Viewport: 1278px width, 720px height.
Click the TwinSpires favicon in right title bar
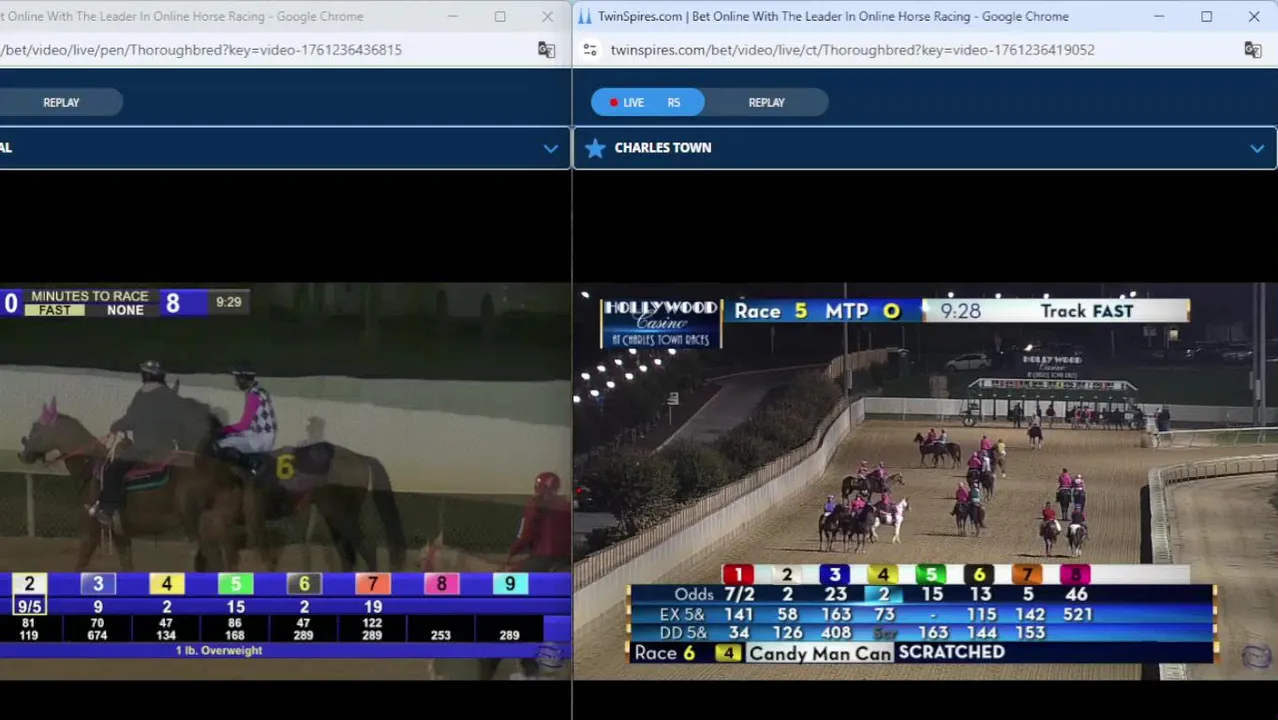point(584,16)
